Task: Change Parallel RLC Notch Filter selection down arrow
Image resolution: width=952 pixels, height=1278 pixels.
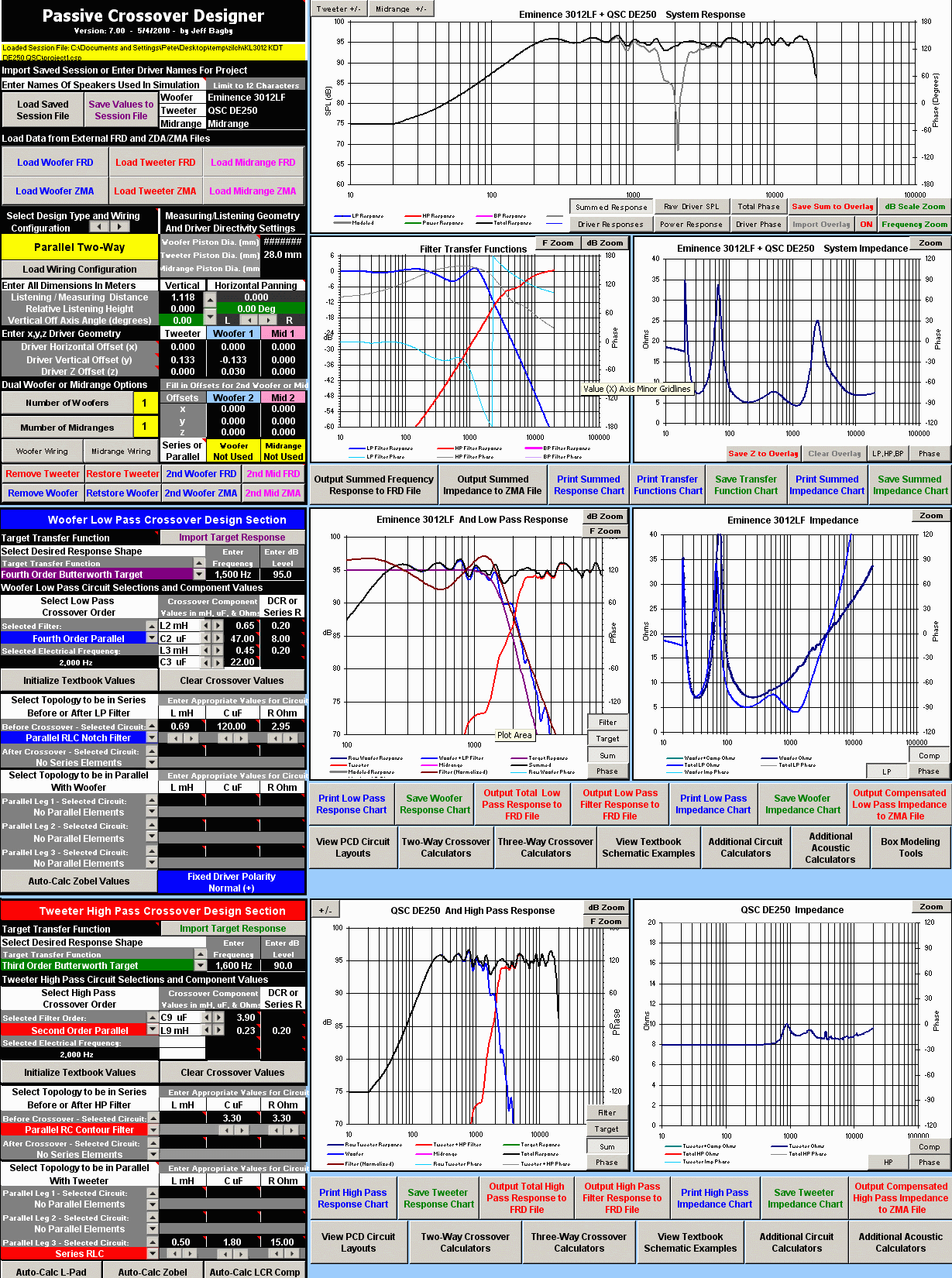Action: click(152, 737)
